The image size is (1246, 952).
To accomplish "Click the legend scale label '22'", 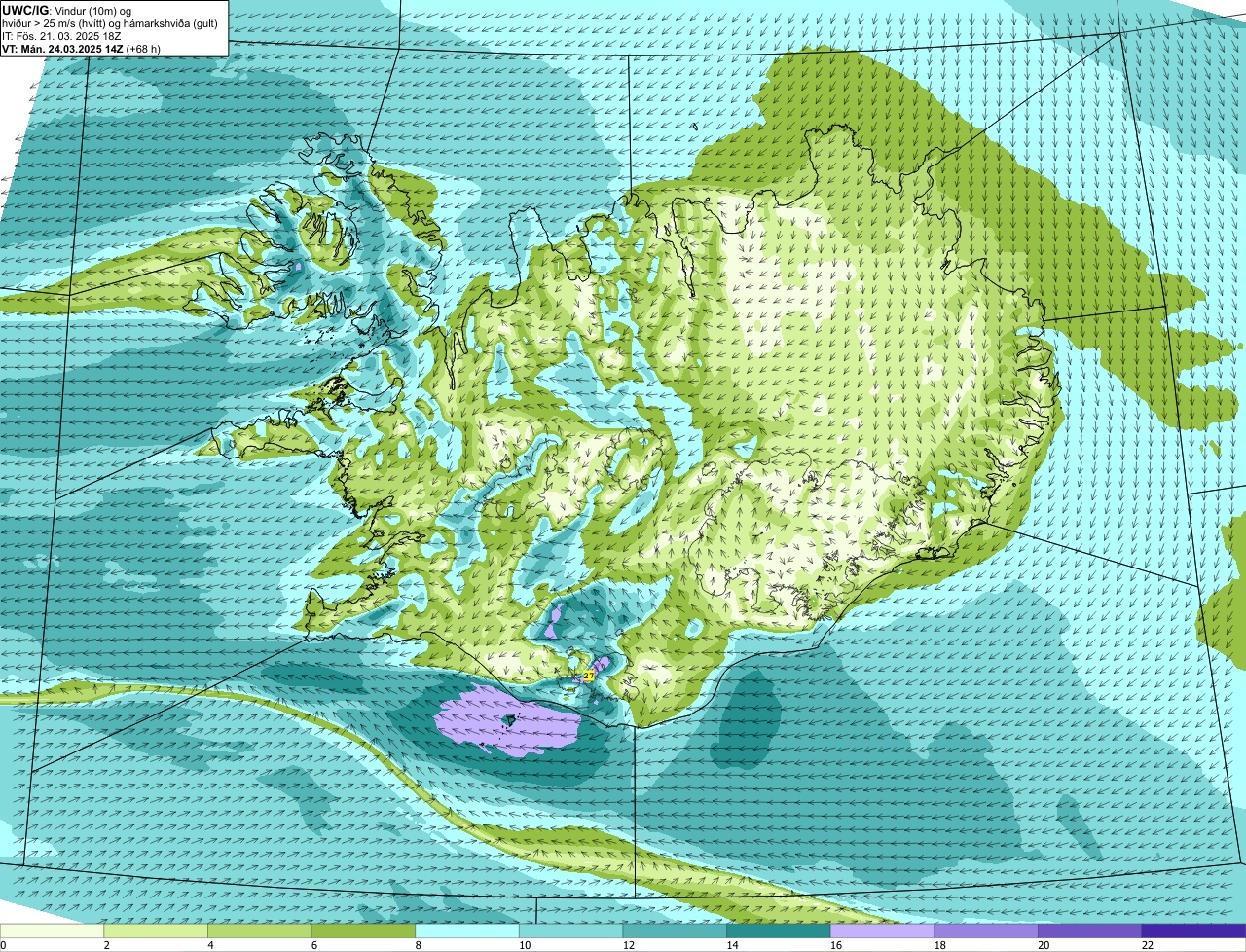I will coord(1148,945).
